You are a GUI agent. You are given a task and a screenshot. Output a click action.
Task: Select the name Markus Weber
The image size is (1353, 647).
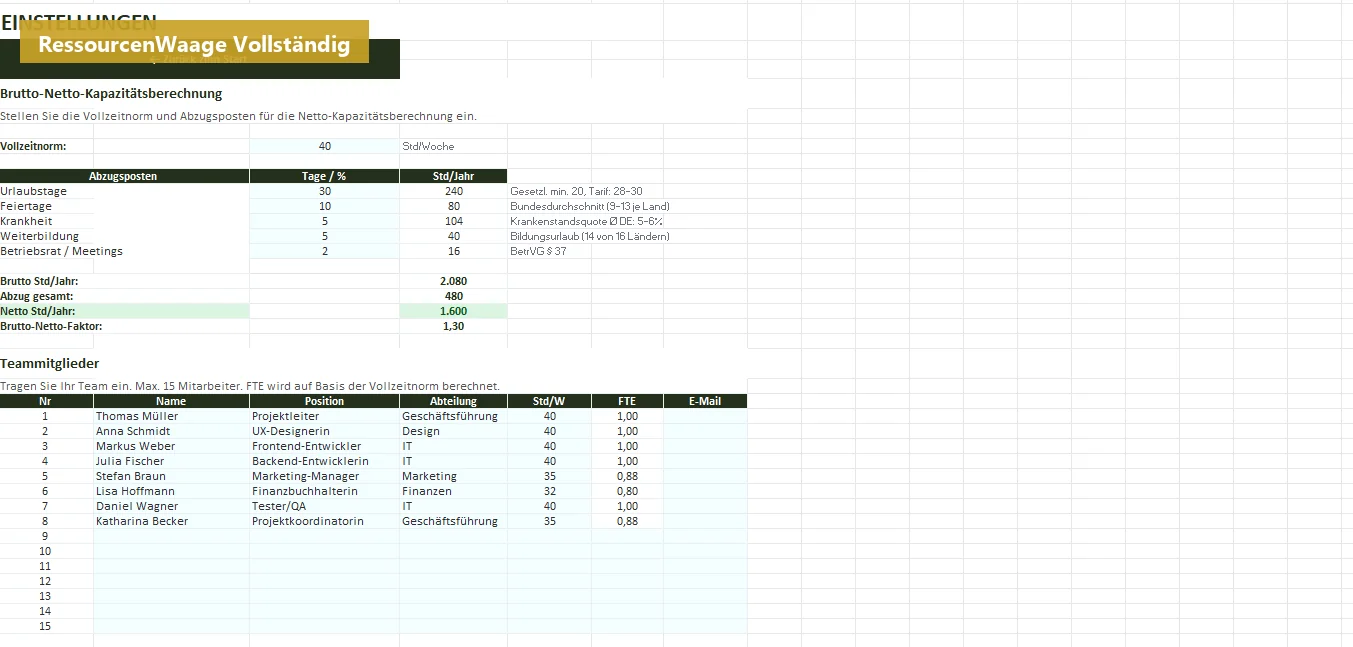pyautogui.click(x=171, y=446)
